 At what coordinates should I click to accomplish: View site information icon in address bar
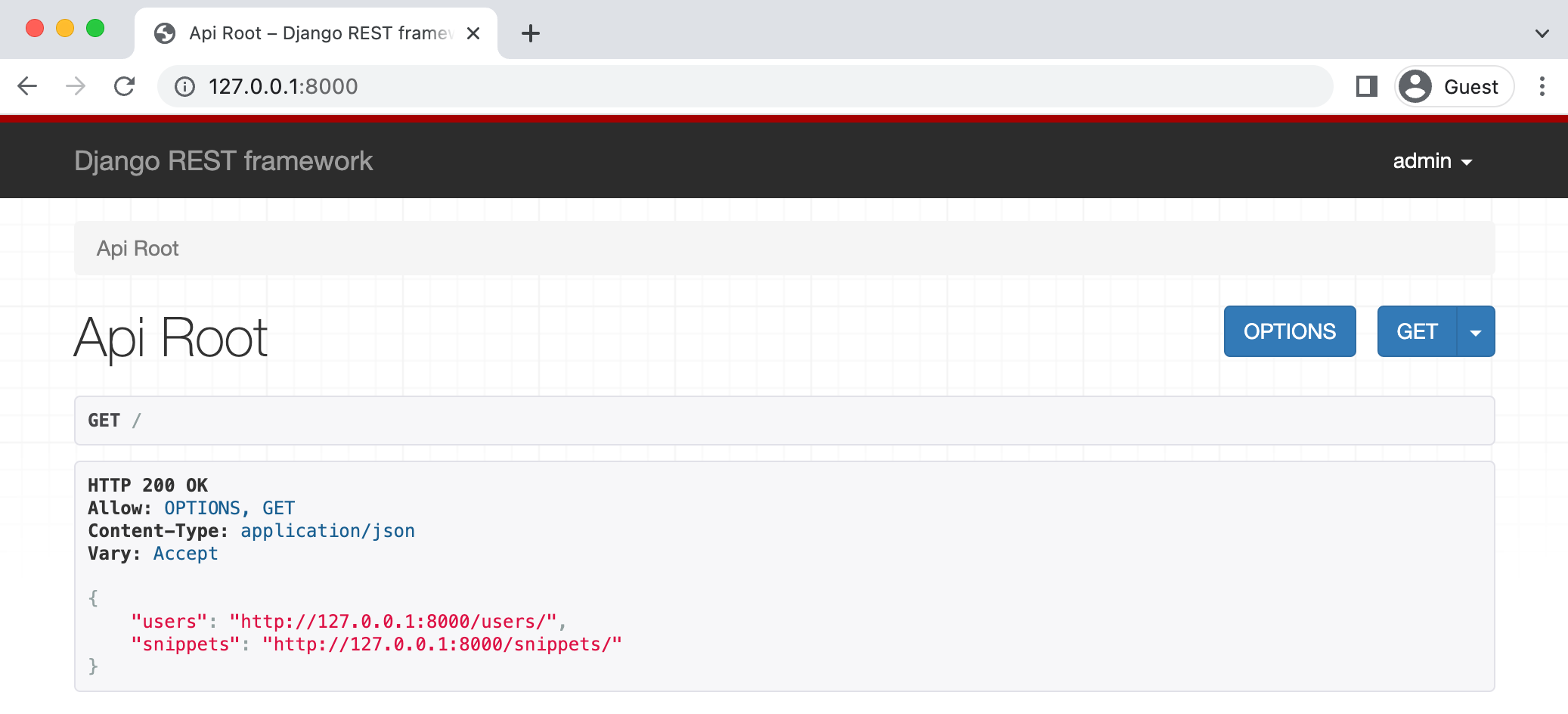pyautogui.click(x=184, y=87)
